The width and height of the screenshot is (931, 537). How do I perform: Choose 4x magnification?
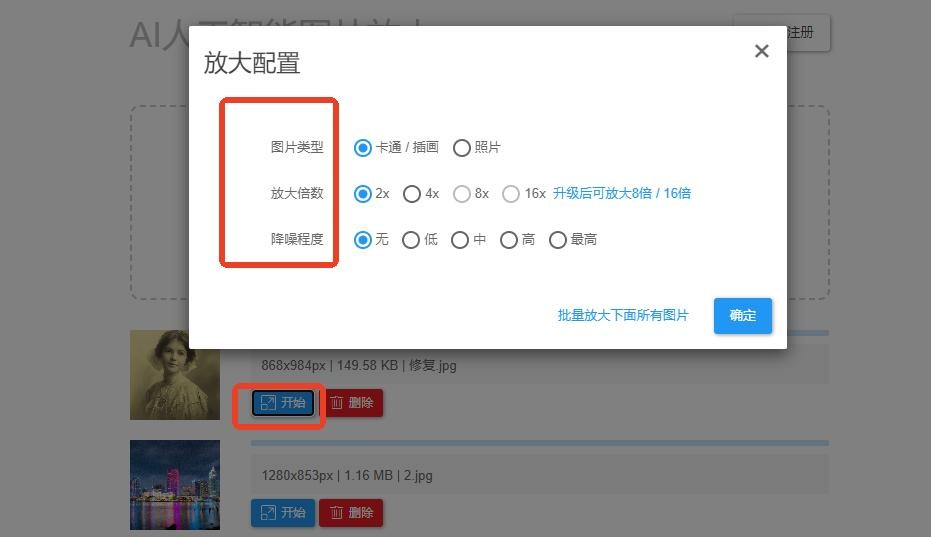411,194
